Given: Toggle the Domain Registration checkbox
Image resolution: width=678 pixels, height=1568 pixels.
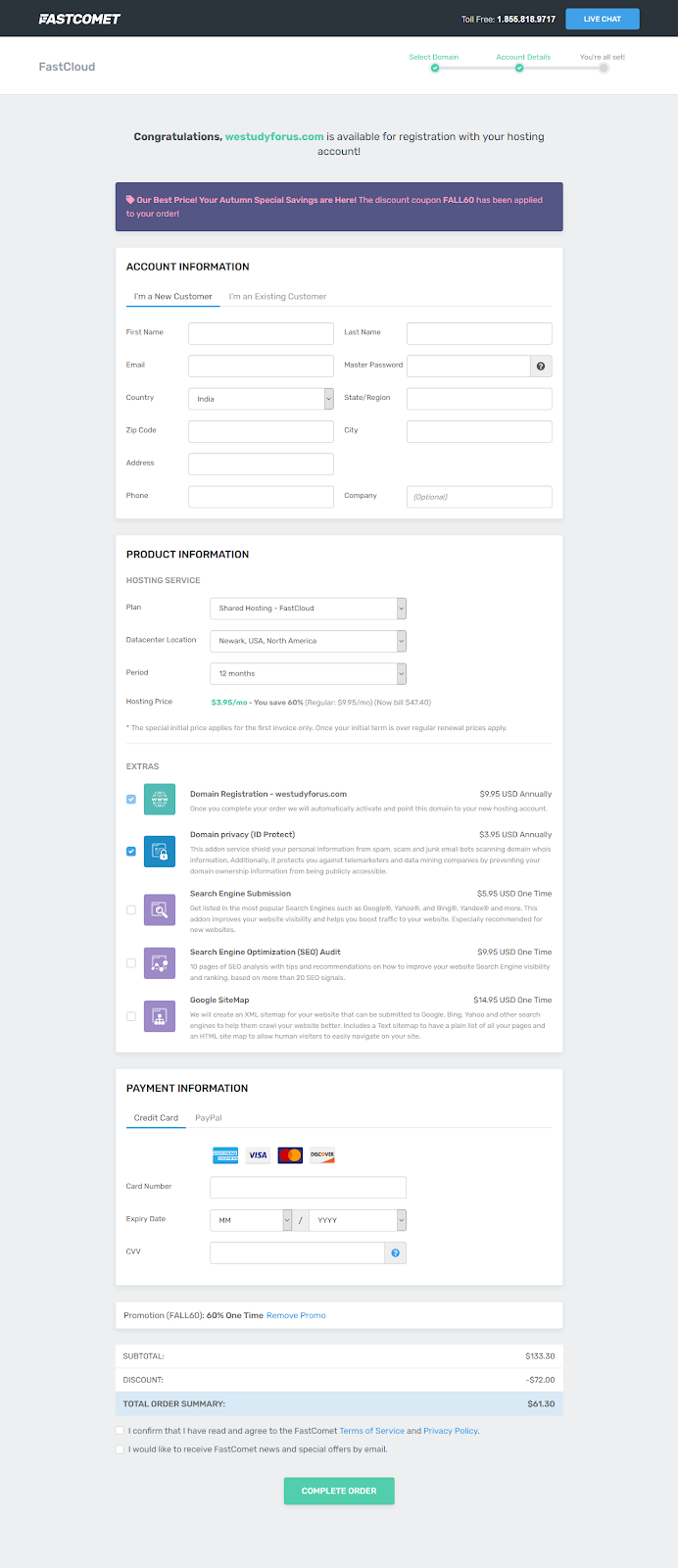Looking at the screenshot, I should click(x=131, y=799).
